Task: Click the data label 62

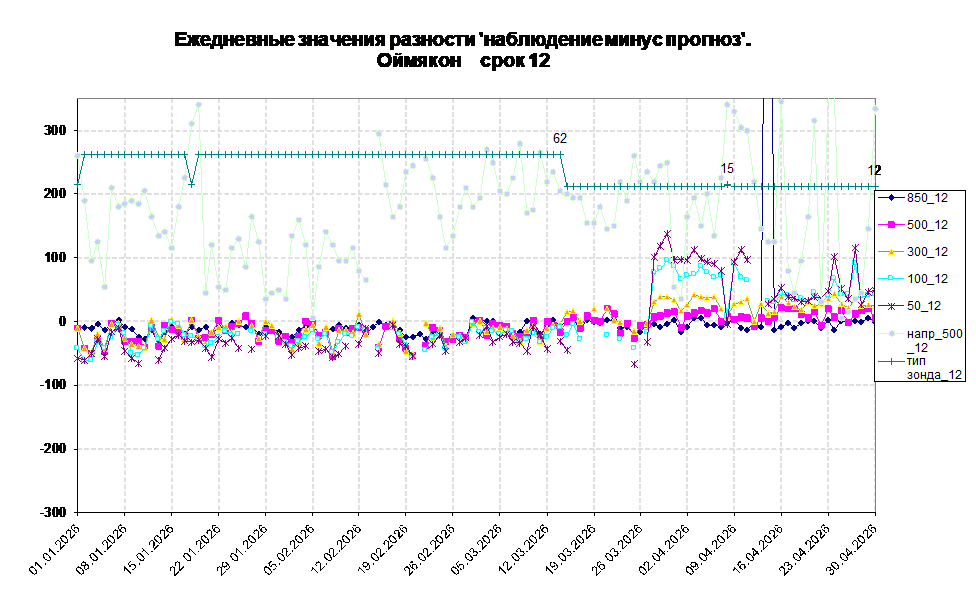Action: pos(560,138)
